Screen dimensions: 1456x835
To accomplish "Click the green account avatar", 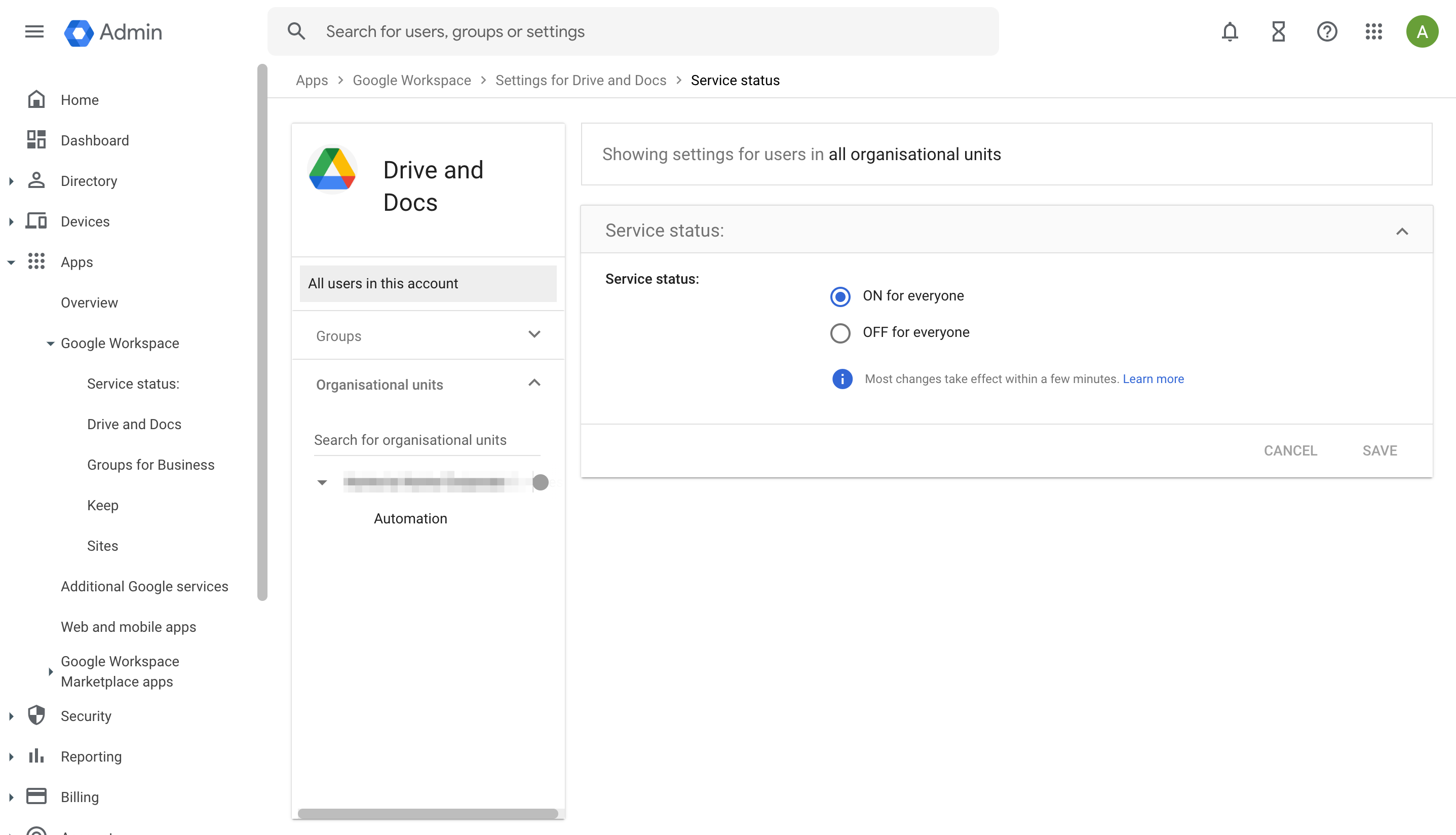I will click(1422, 31).
